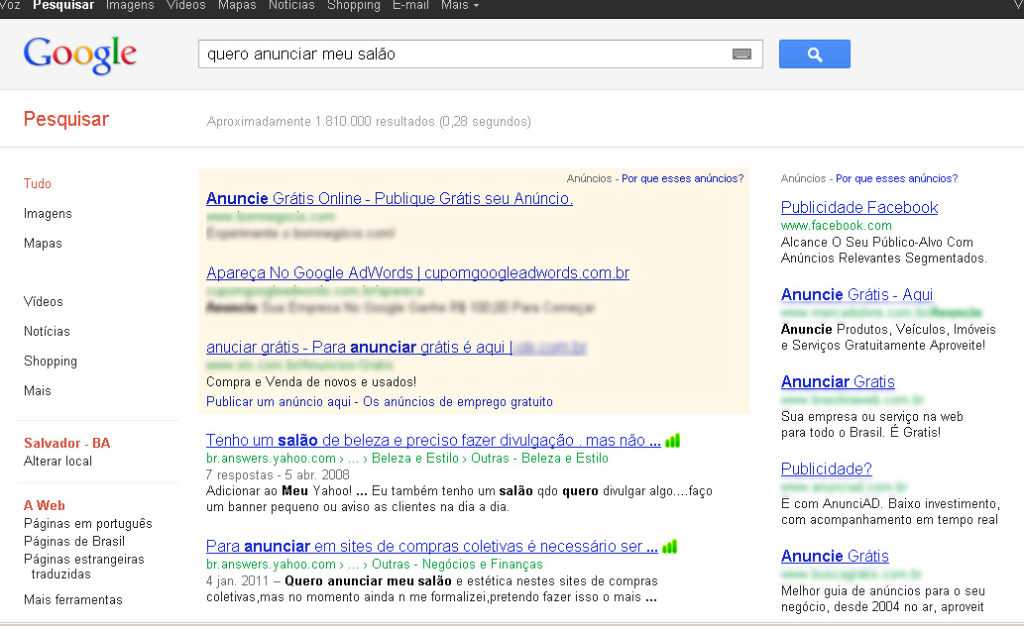Open Notícias in the top navigation bar
Image resolution: width=1024 pixels, height=626 pixels.
(291, 5)
